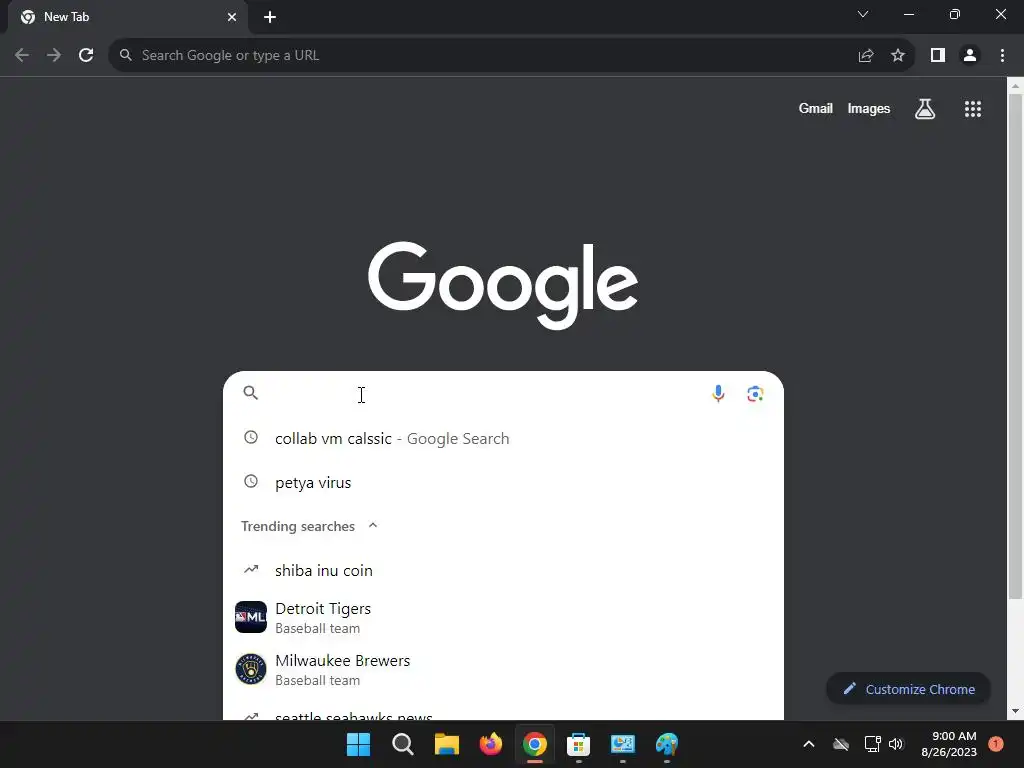Click the trending arrow icon beside 'shiba inu coin'

pos(251,569)
